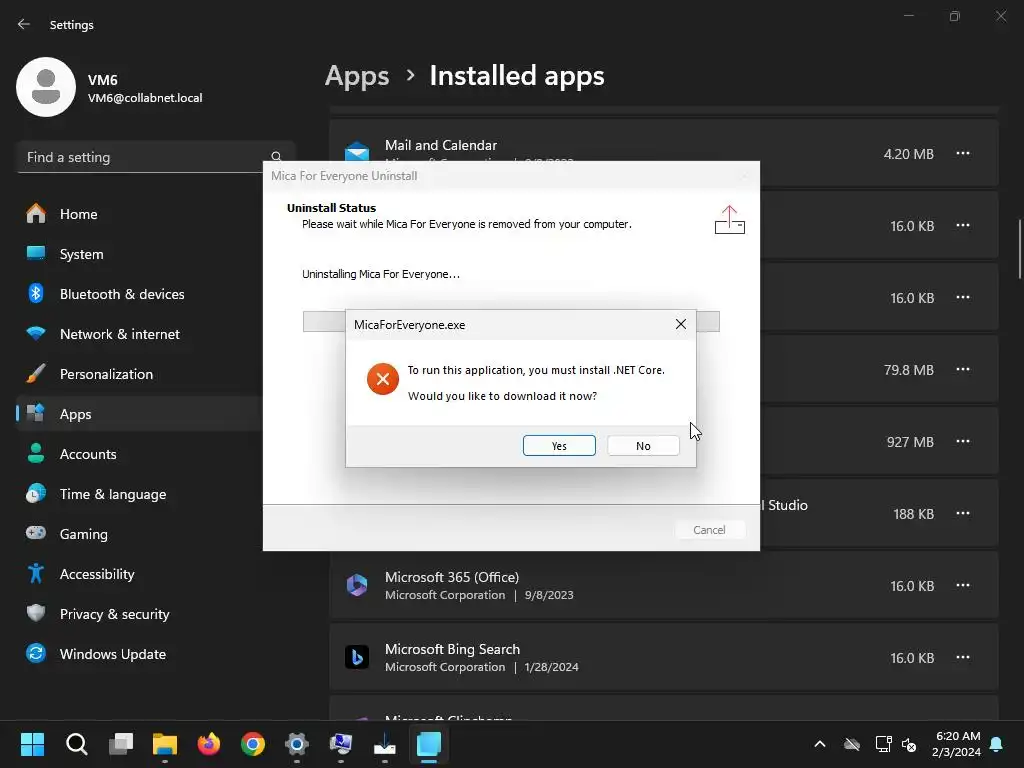The width and height of the screenshot is (1024, 768).
Task: Open the Windows Start menu
Action: [x=32, y=744]
